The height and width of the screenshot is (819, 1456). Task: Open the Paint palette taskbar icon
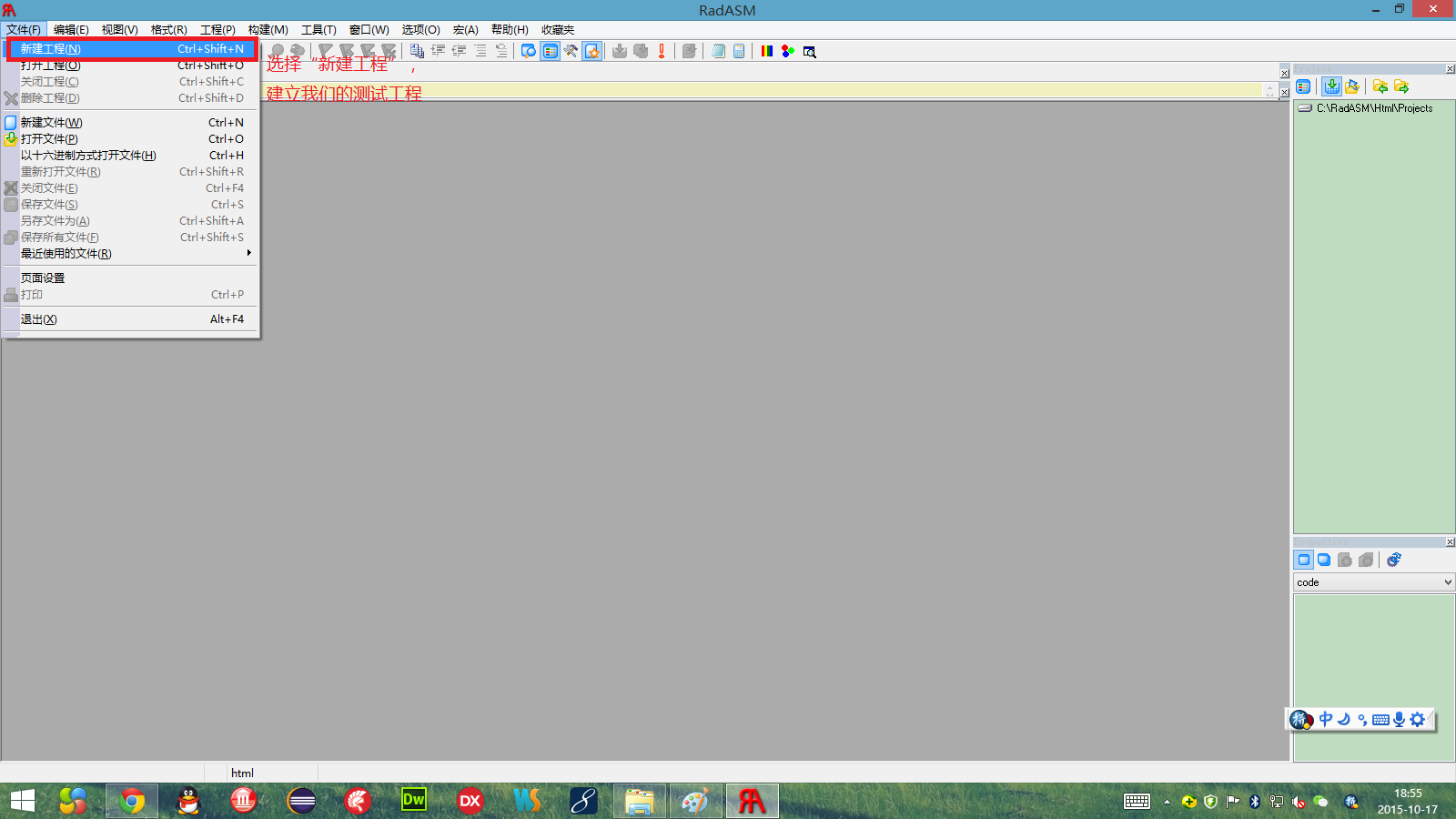[x=695, y=801]
